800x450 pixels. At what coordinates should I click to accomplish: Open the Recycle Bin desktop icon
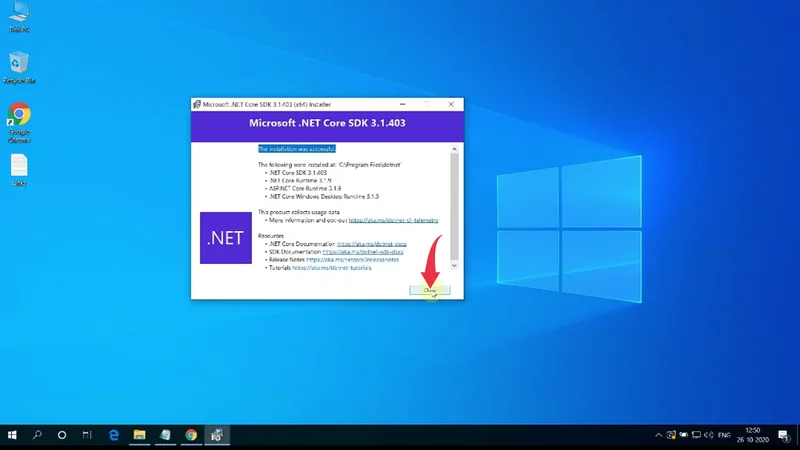(x=18, y=66)
